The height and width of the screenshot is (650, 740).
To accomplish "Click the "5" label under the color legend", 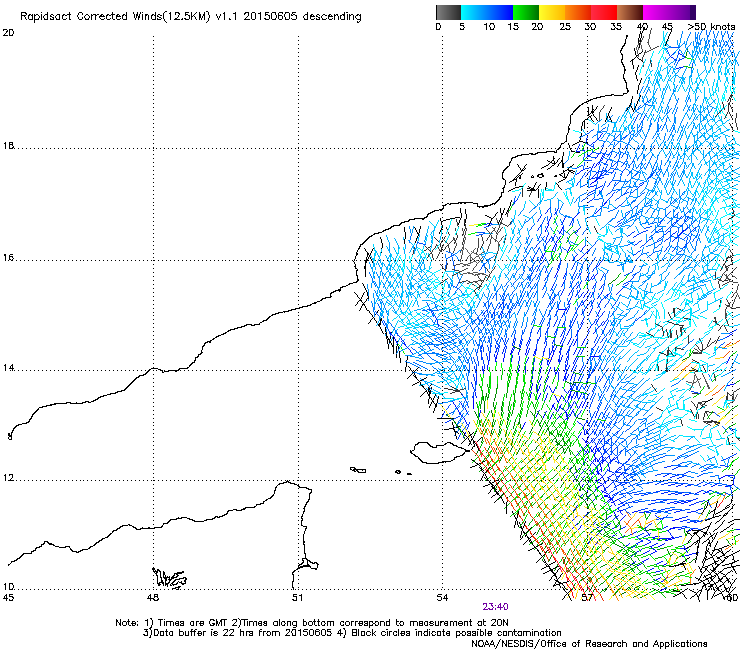I will (462, 27).
